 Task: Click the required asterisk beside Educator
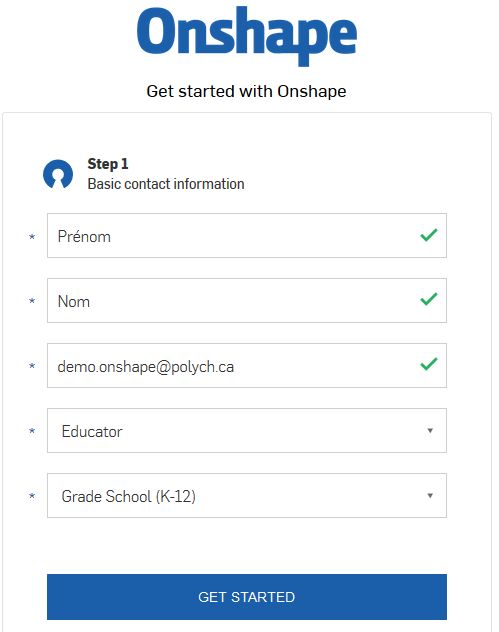(x=32, y=431)
